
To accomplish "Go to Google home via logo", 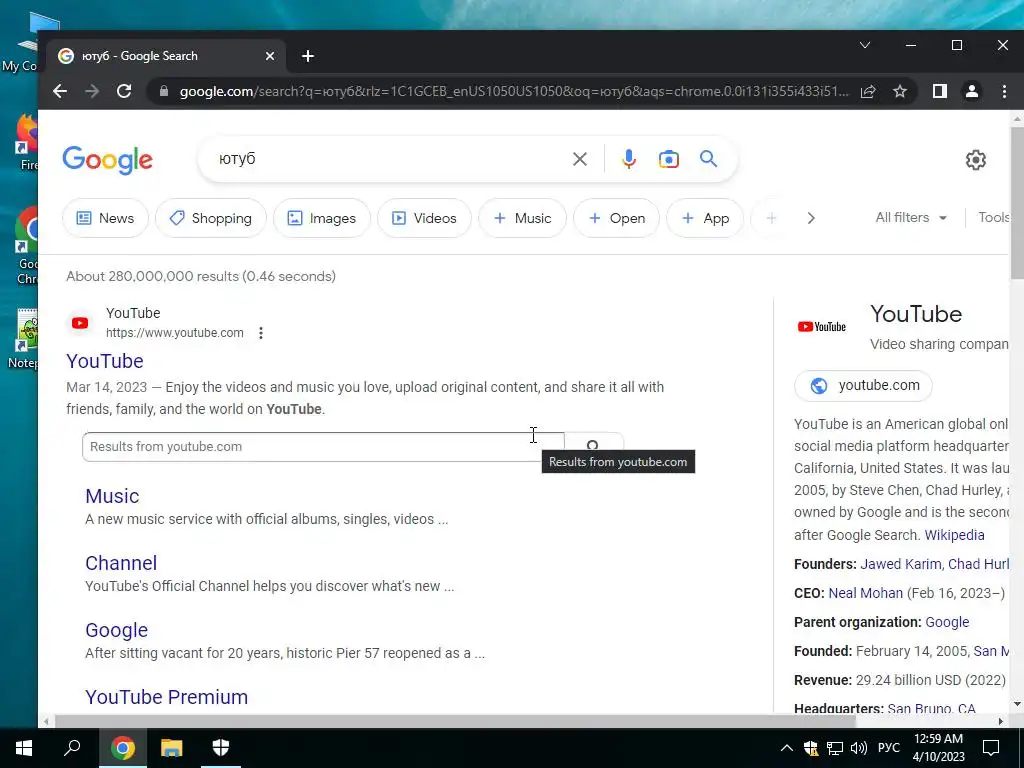I will tap(108, 160).
